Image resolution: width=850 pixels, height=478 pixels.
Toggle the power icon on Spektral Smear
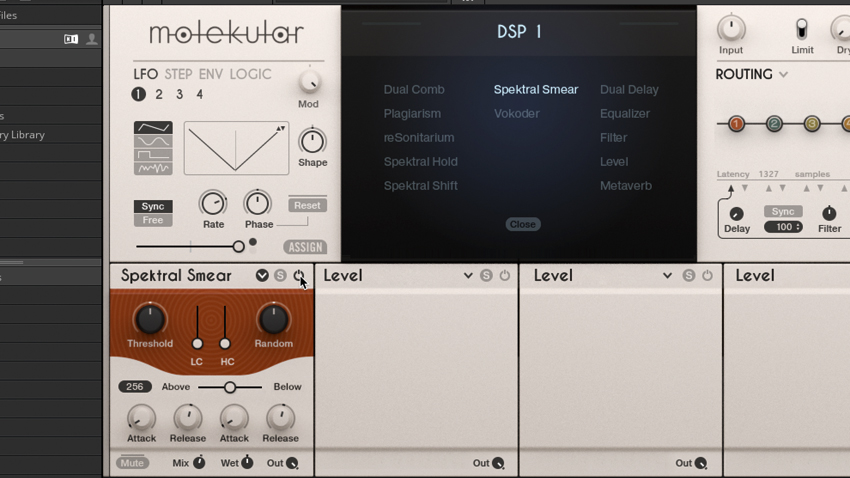pyautogui.click(x=299, y=275)
